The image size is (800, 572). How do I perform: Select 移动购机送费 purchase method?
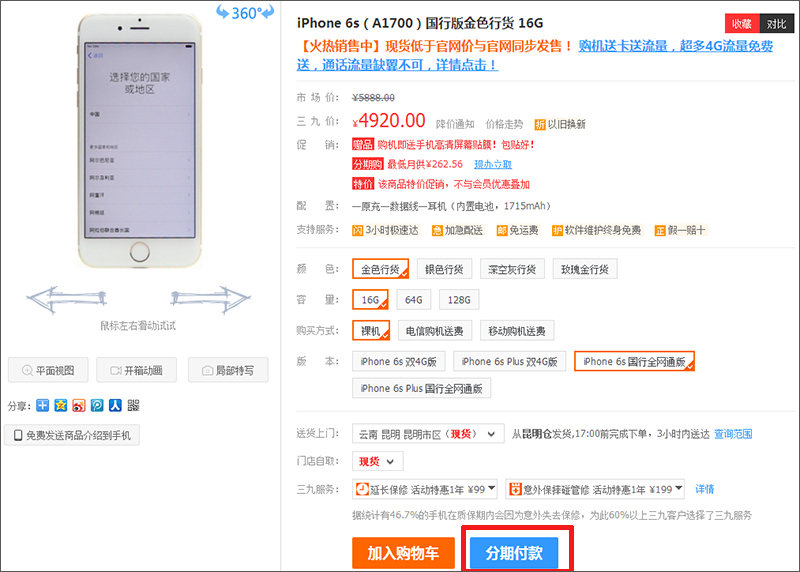pyautogui.click(x=517, y=331)
